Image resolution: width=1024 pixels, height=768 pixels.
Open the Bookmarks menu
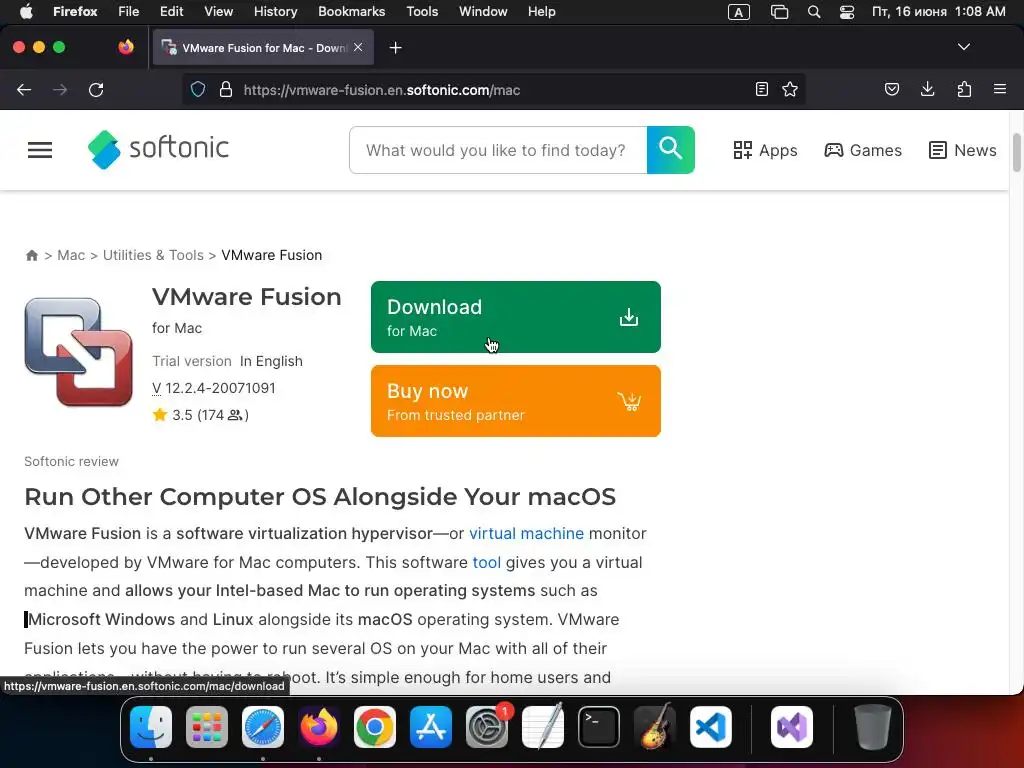(351, 12)
